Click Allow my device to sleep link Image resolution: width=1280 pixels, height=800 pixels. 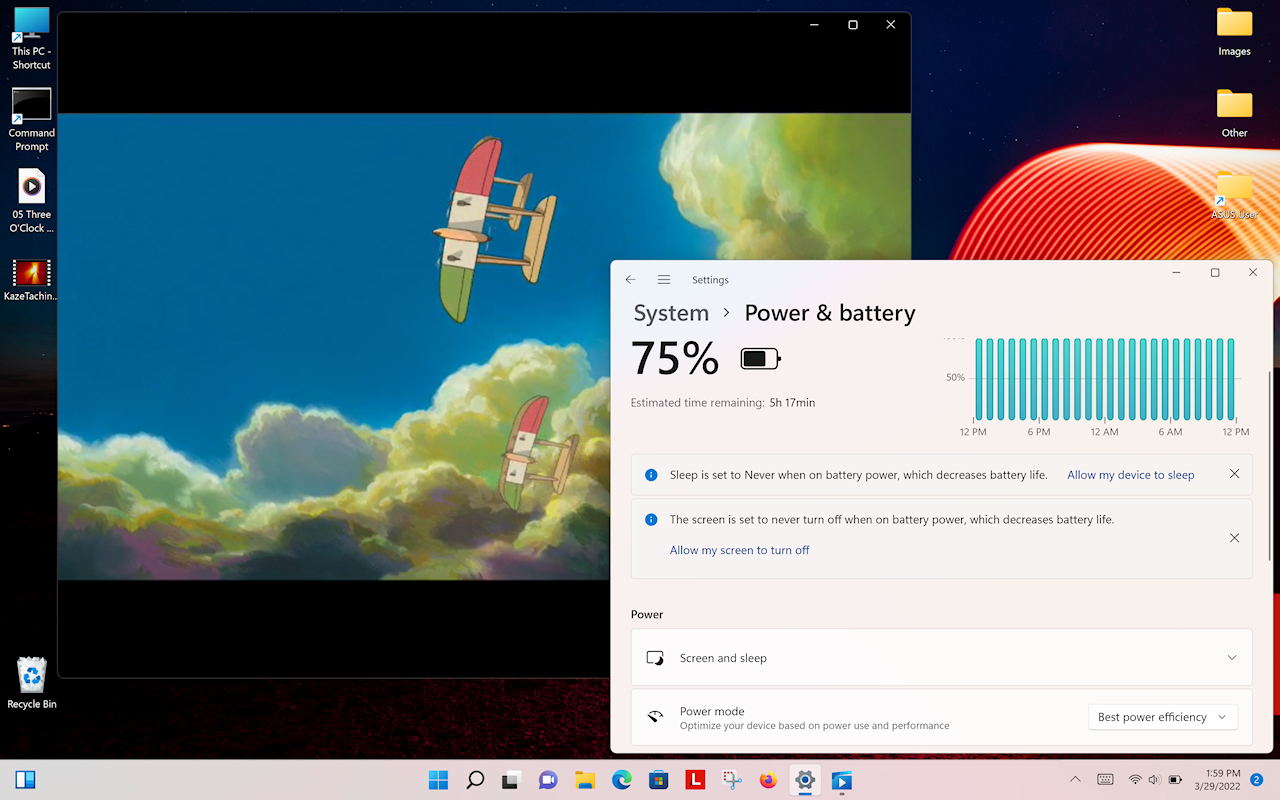[x=1130, y=475]
